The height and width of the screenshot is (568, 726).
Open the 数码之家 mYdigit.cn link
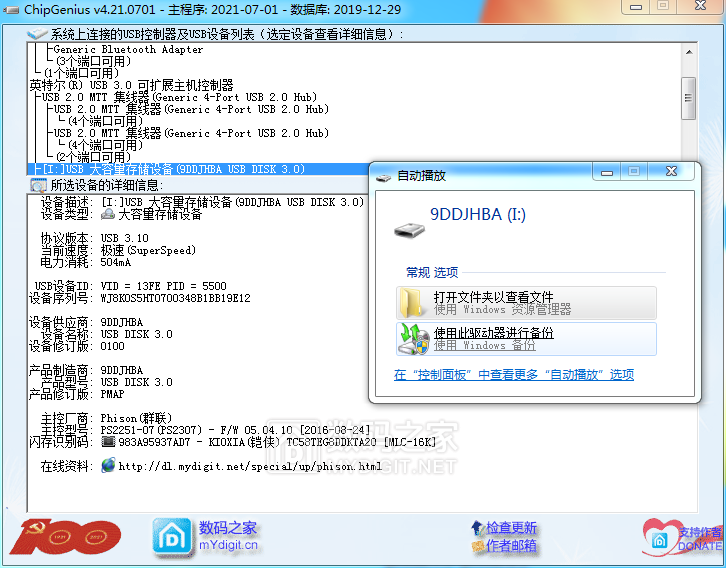pos(228,536)
